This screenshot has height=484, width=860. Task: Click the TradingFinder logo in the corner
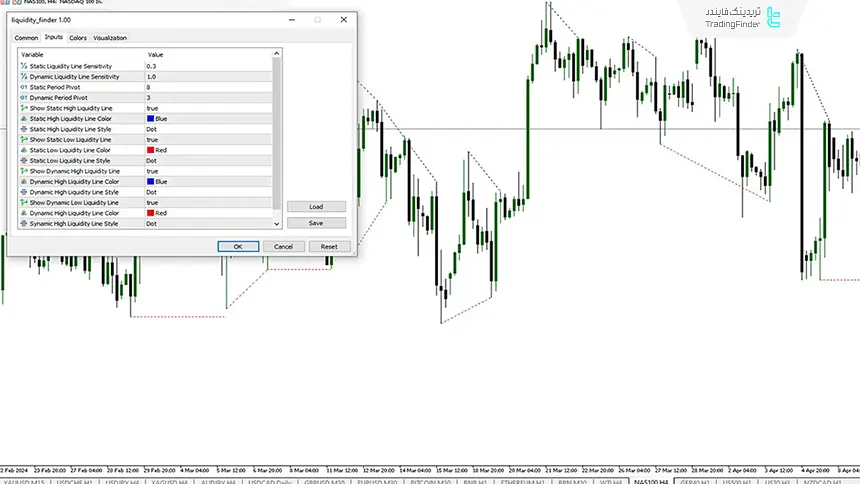pos(771,17)
